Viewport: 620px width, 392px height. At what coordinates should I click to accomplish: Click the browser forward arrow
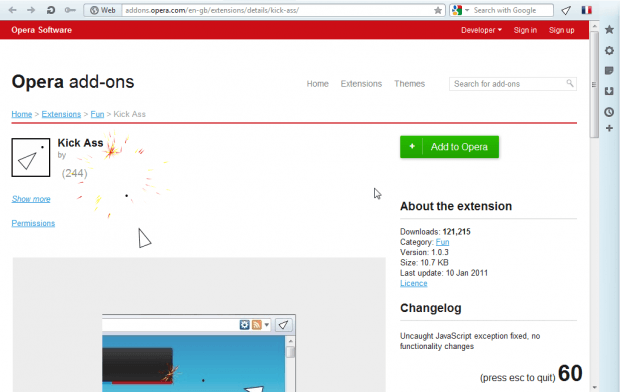click(31, 10)
